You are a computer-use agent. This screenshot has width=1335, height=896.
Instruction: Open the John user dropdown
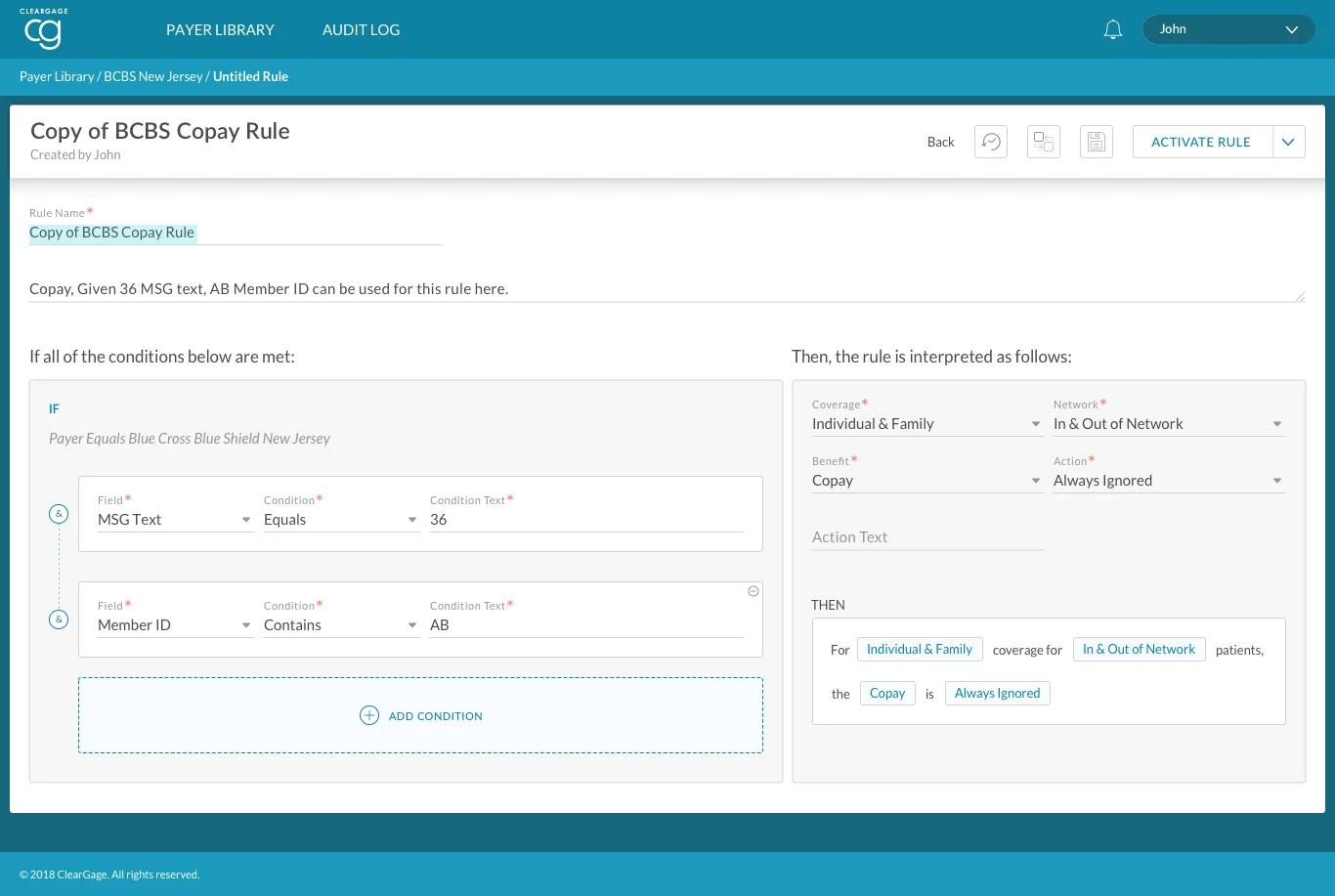coord(1227,29)
